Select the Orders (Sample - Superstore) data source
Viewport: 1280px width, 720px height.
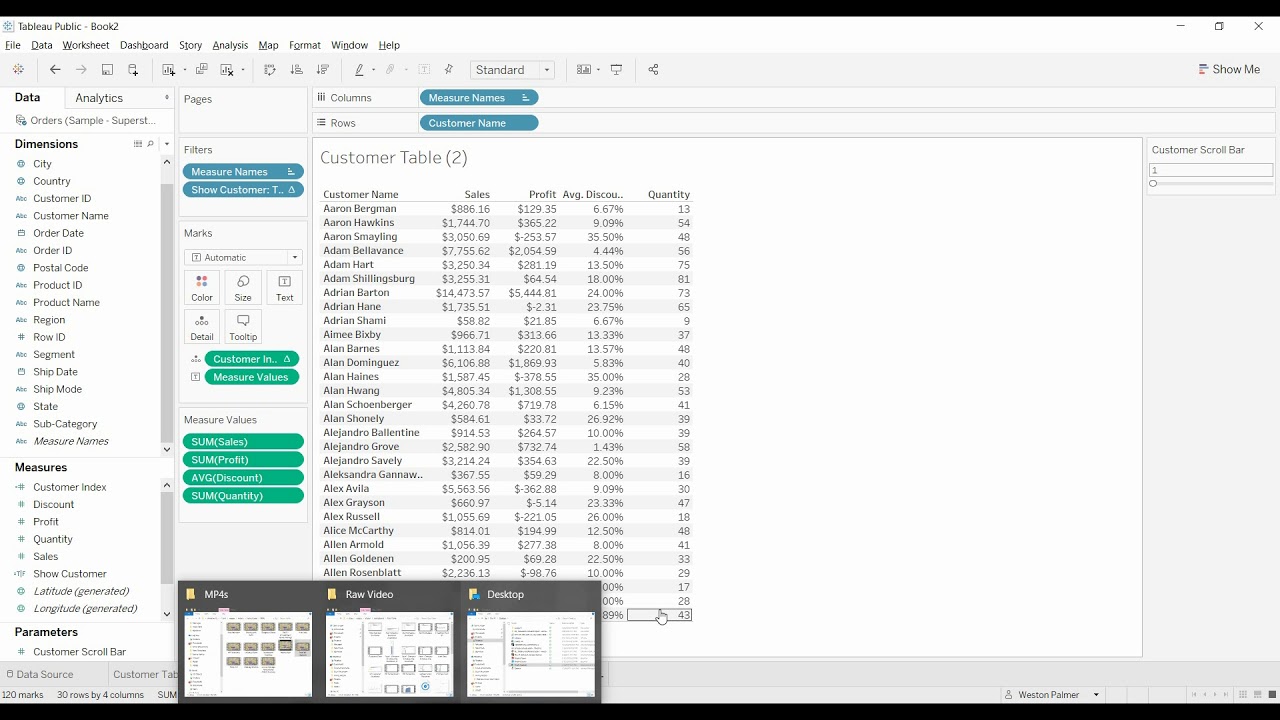[x=85, y=120]
